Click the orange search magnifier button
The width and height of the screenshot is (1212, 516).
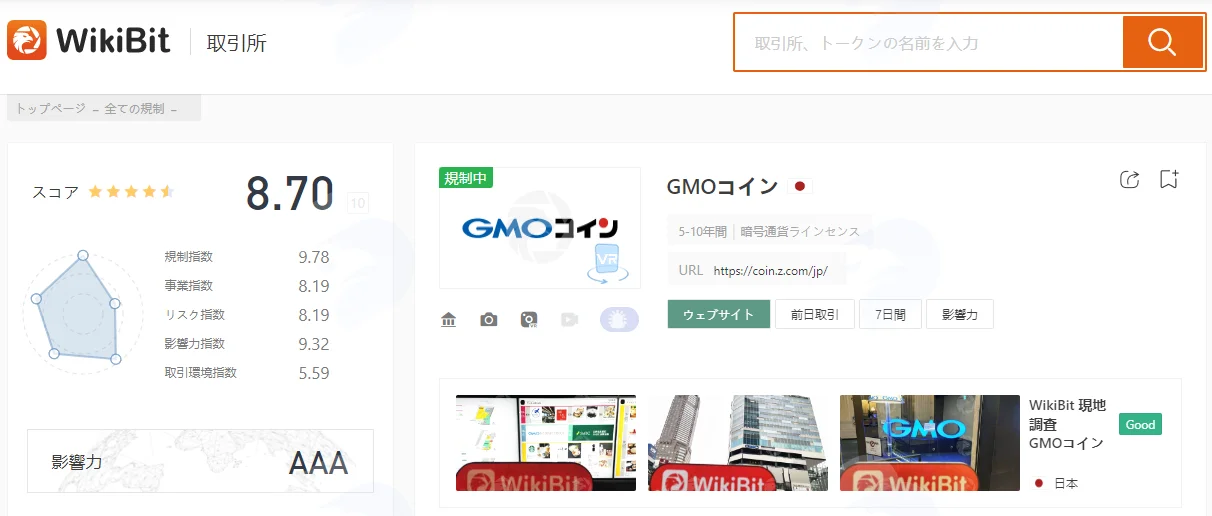click(x=1162, y=42)
